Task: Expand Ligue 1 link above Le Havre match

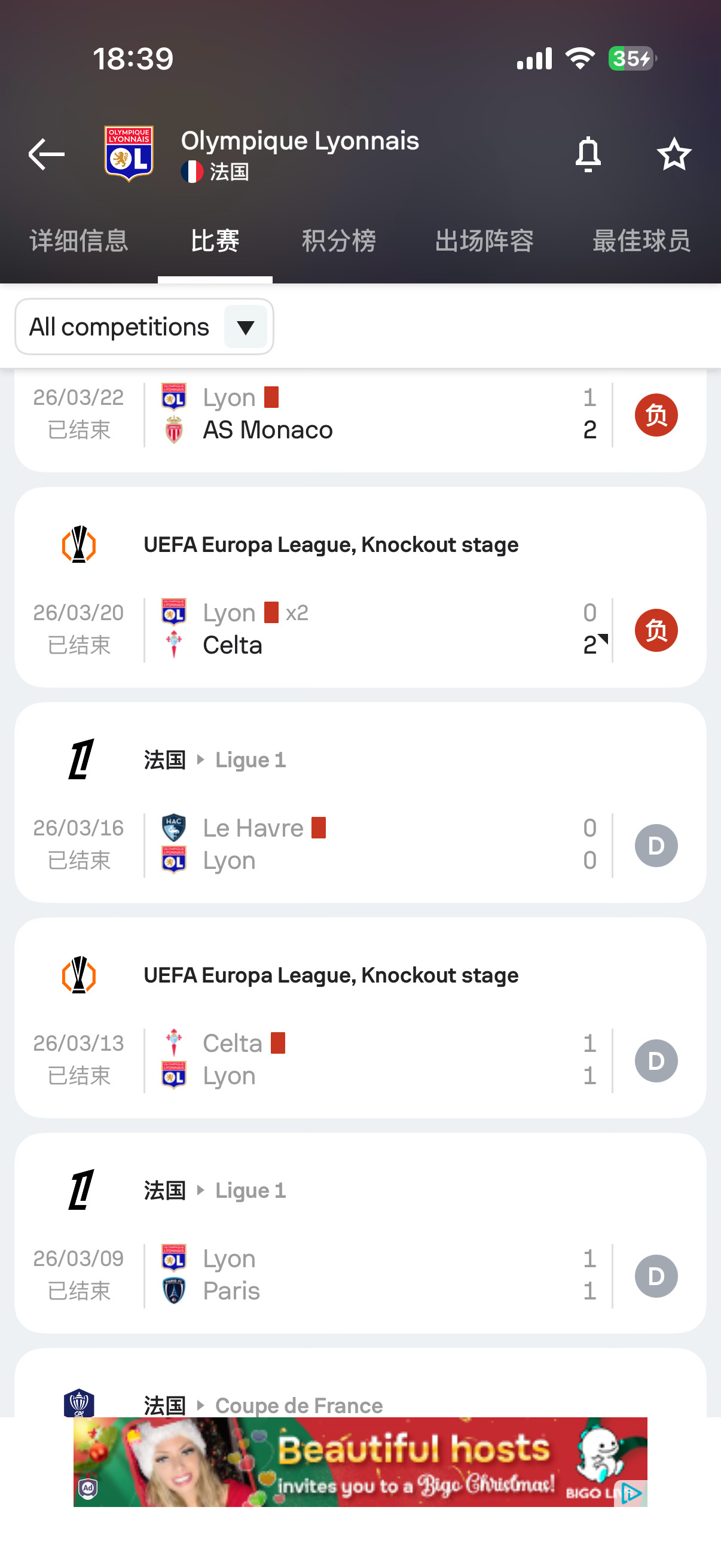Action: (x=250, y=760)
